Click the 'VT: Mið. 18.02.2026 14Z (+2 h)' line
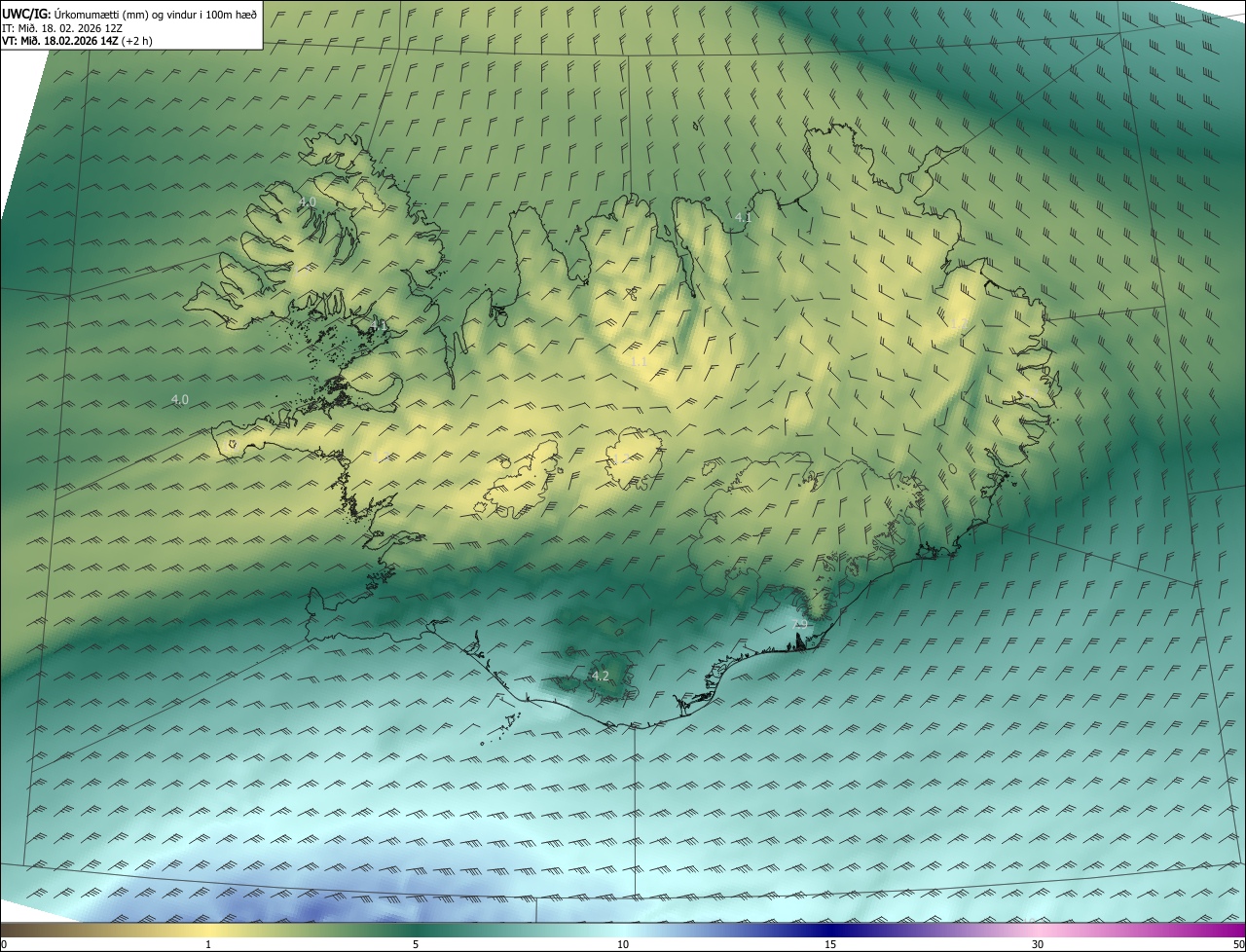1246x952 pixels. pyautogui.click(x=77, y=41)
